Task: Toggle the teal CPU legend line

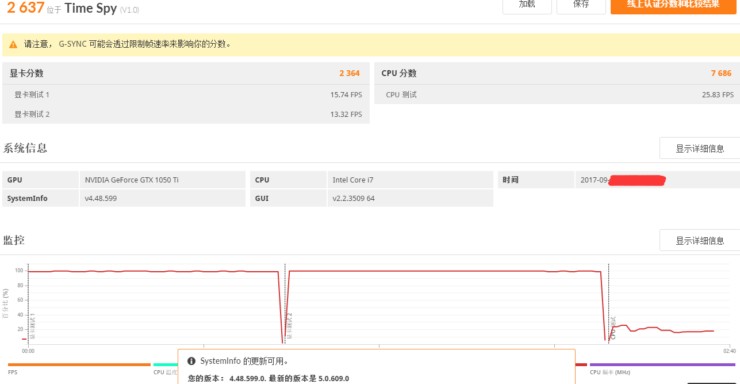Action: 165,365
